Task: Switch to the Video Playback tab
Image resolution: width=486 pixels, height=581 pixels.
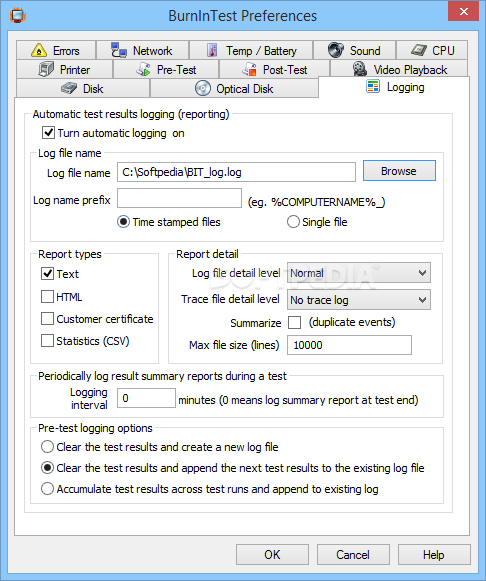Action: (399, 69)
